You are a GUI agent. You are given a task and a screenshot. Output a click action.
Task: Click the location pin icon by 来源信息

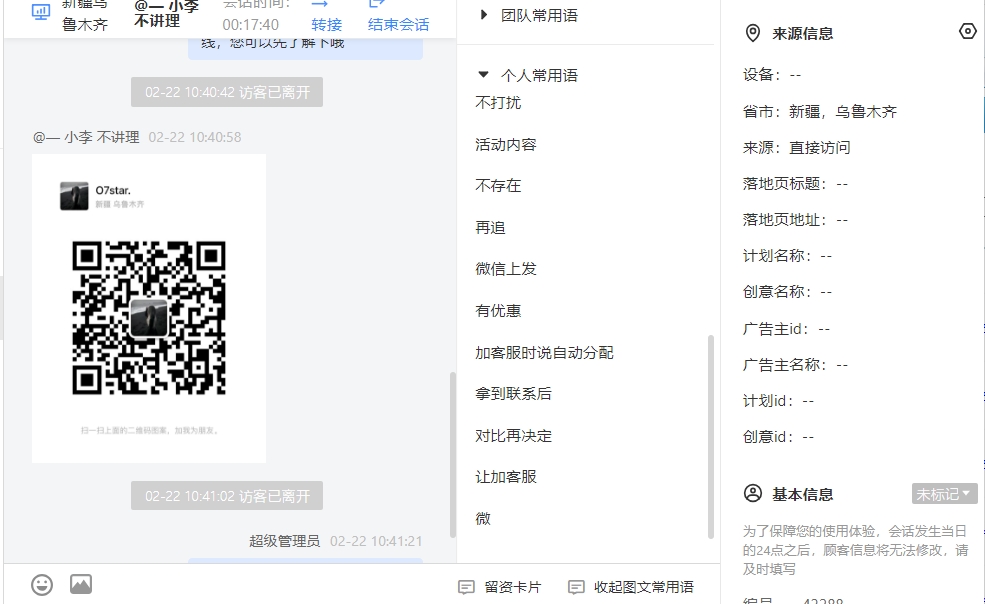pyautogui.click(x=752, y=33)
